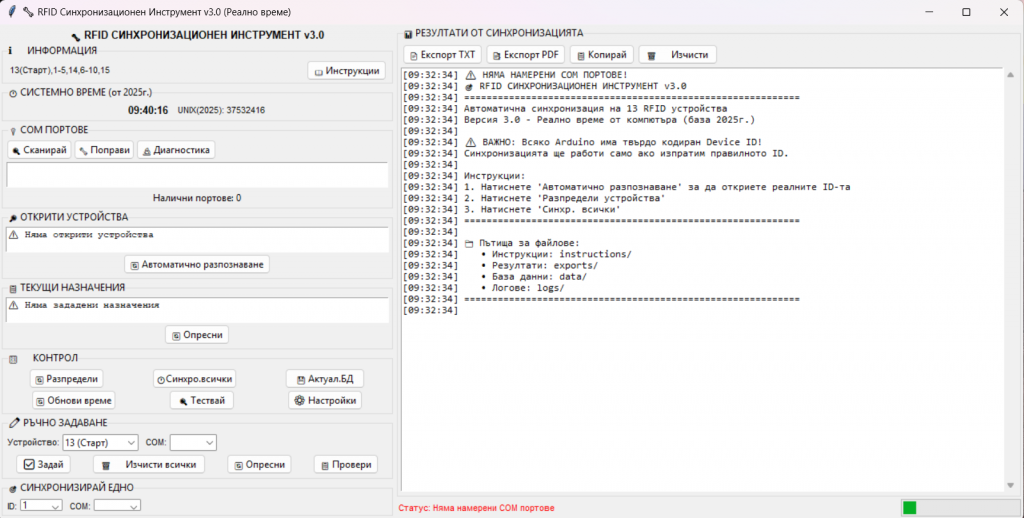The image size is (1024, 518).
Task: Copy results using Копирай button
Action: coord(601,54)
